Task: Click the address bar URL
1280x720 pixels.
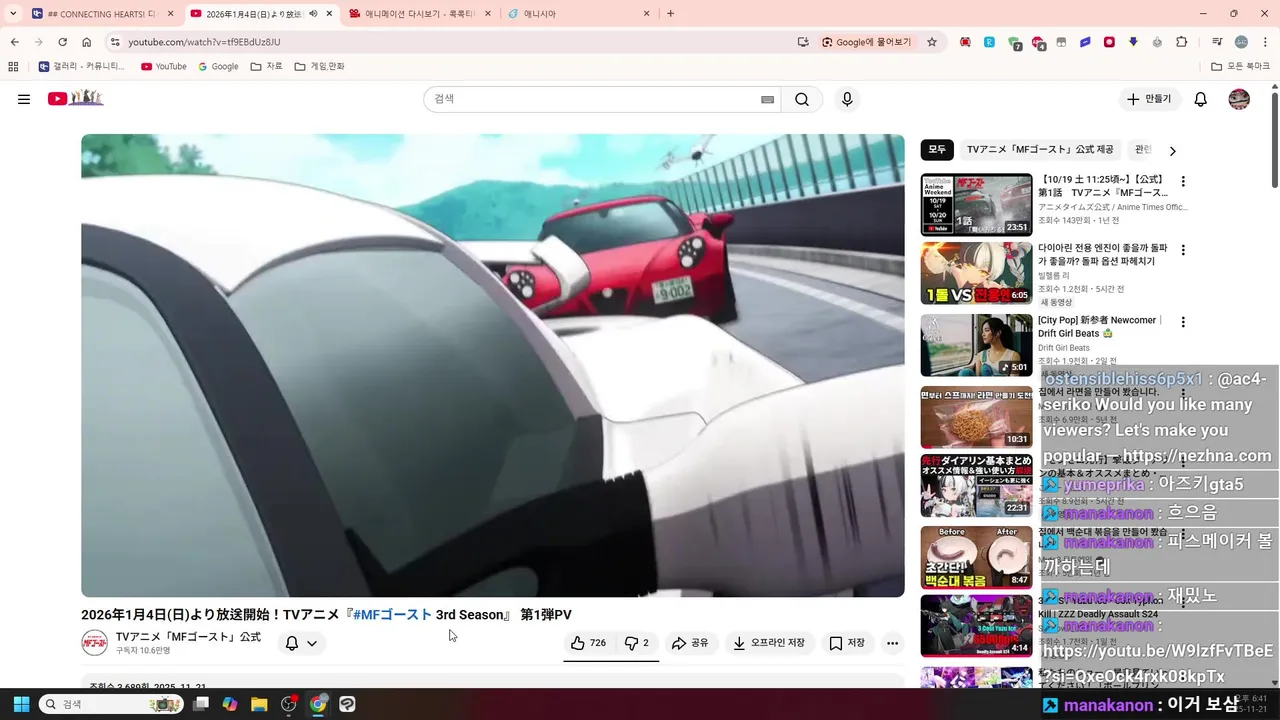Action: [204, 42]
